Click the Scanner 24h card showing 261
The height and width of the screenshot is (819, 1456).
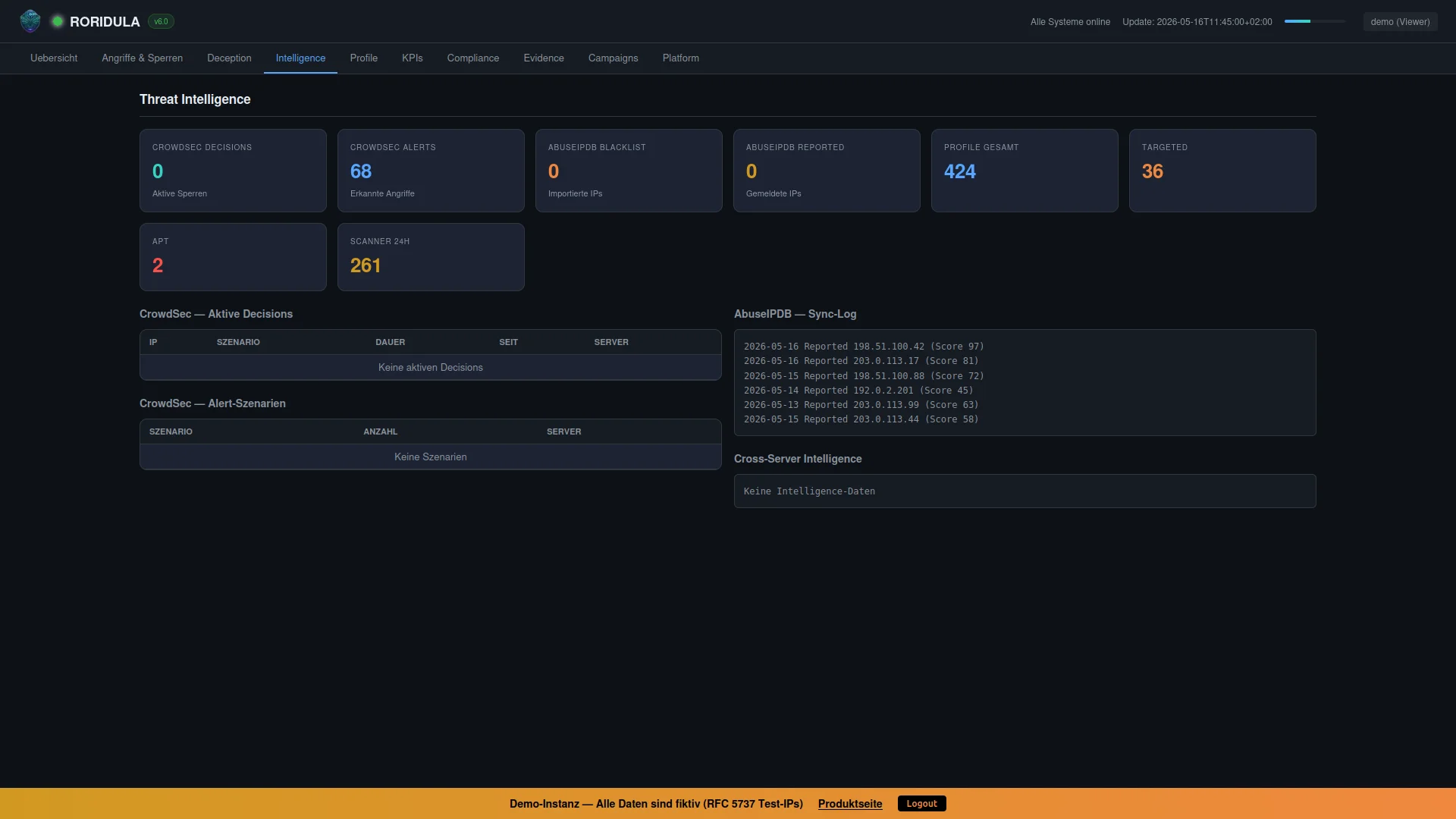pos(431,257)
